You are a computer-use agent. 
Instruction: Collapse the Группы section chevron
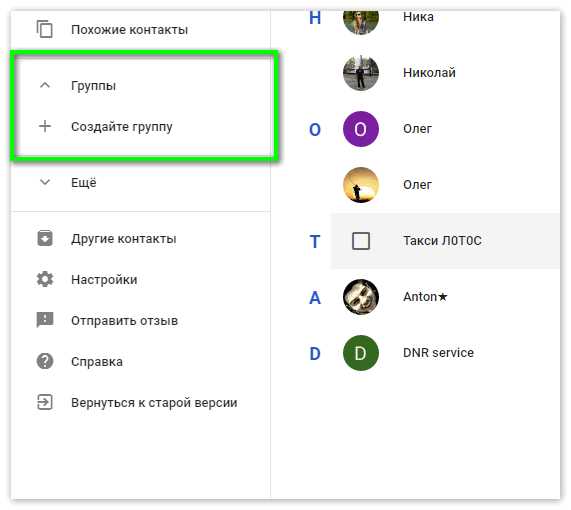[45, 86]
